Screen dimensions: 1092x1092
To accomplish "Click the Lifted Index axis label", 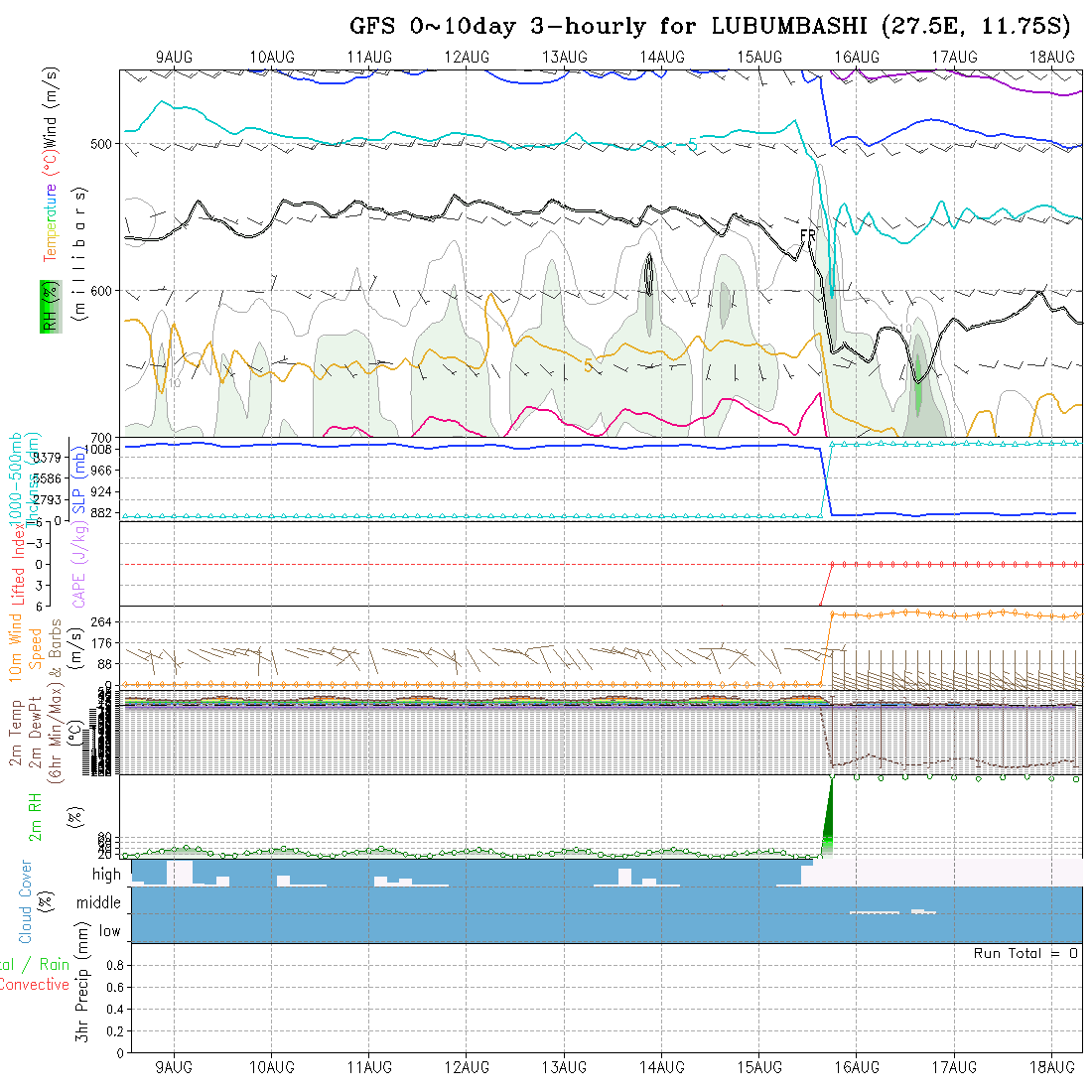I will click(x=18, y=564).
